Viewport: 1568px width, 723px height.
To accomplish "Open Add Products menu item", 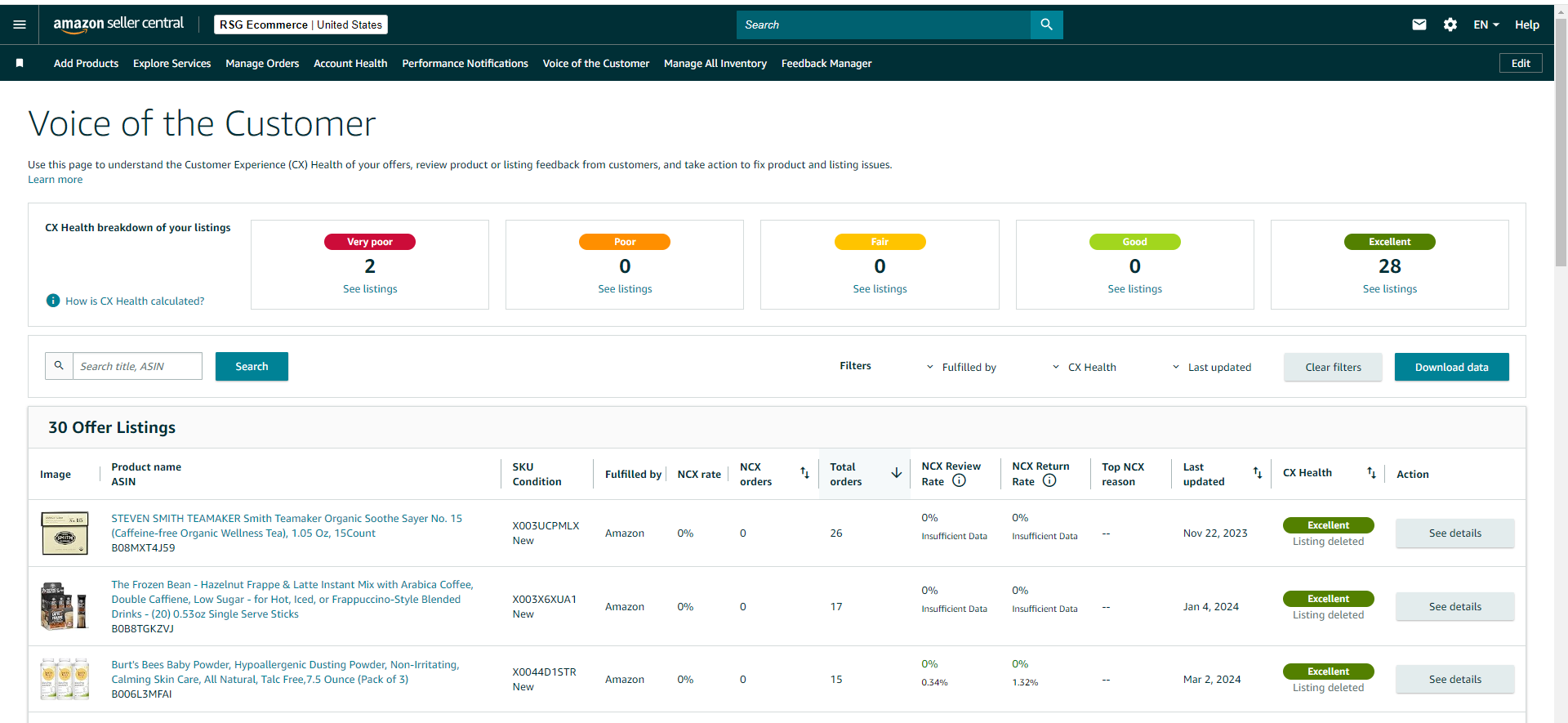I will click(x=86, y=63).
